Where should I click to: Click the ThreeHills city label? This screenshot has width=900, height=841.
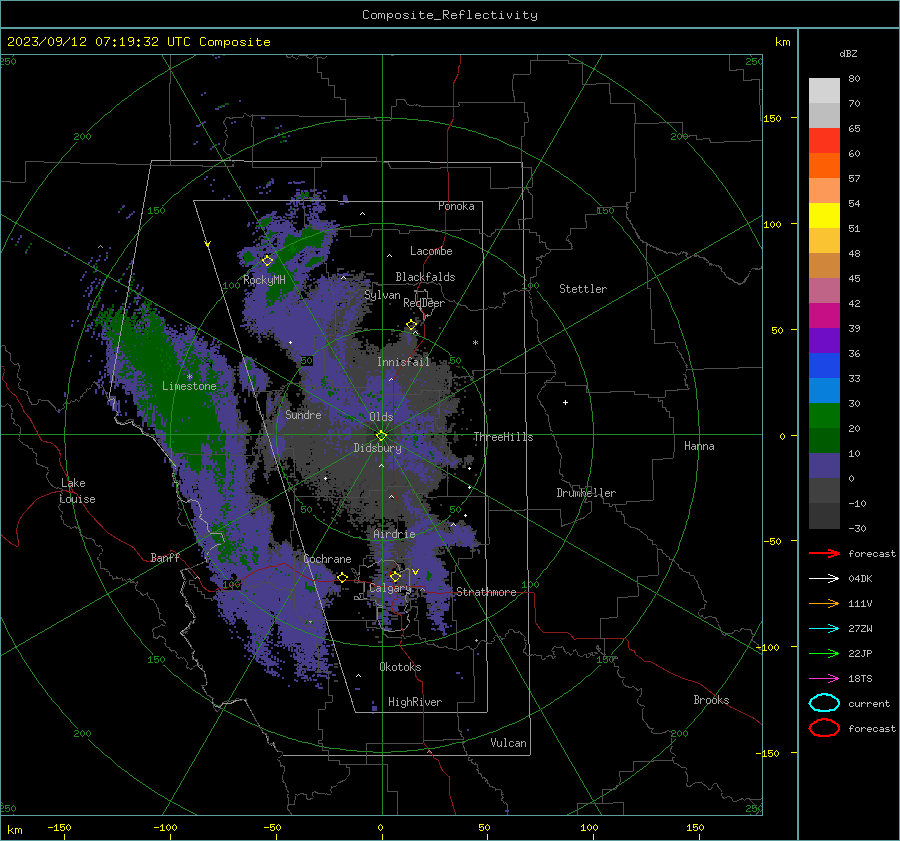click(x=503, y=437)
